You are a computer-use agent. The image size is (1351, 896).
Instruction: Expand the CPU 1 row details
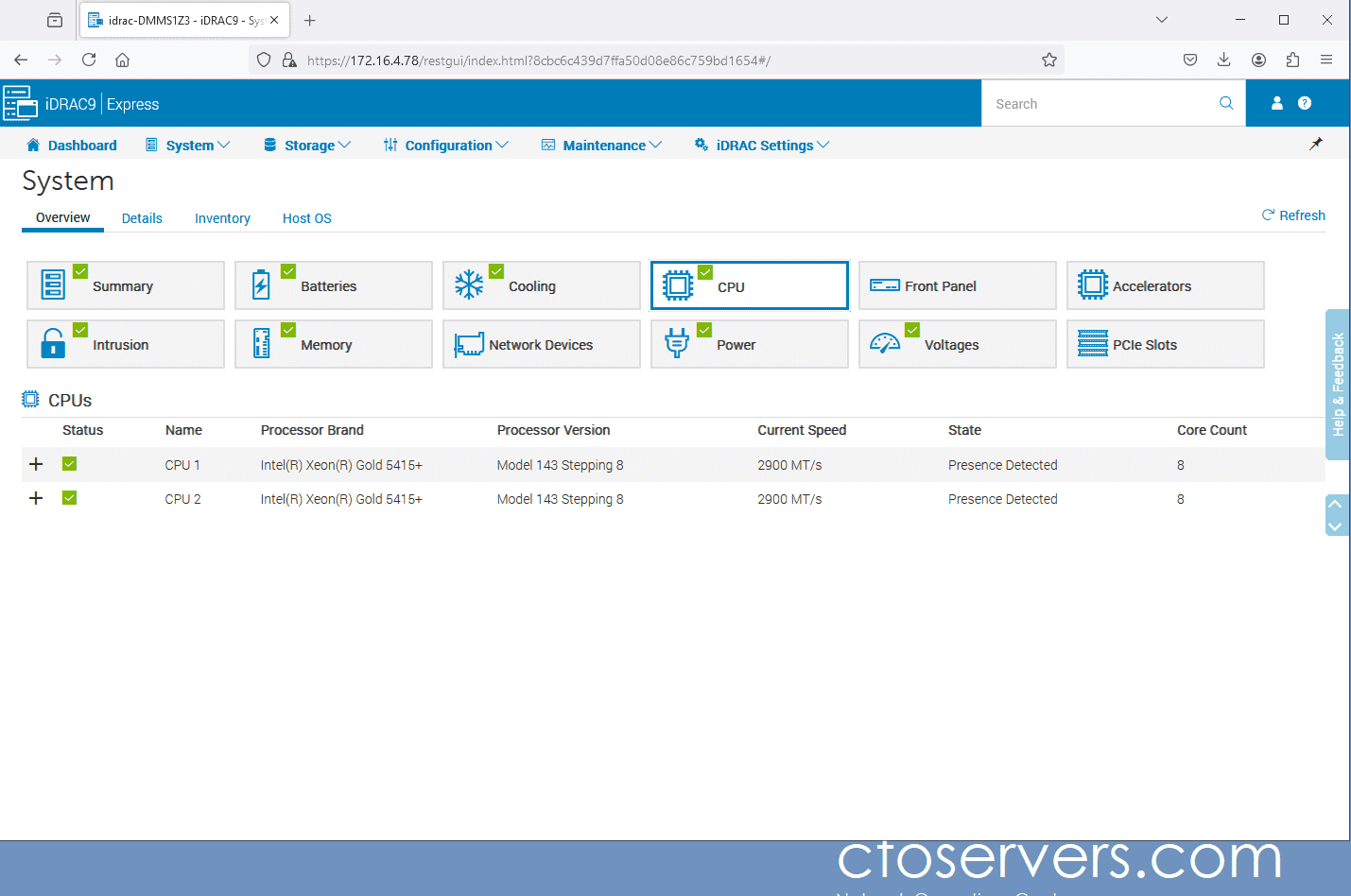coord(36,464)
